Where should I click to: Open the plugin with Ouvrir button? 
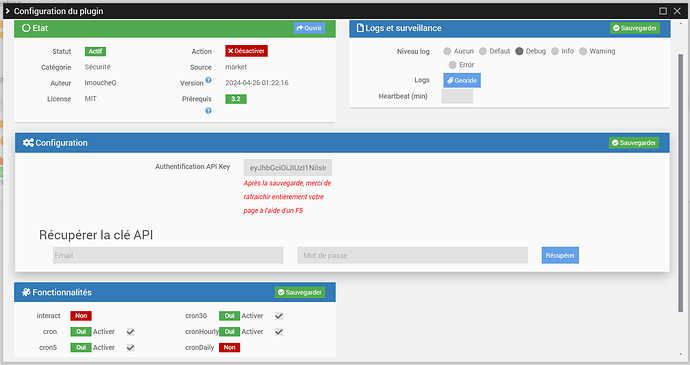pos(309,28)
